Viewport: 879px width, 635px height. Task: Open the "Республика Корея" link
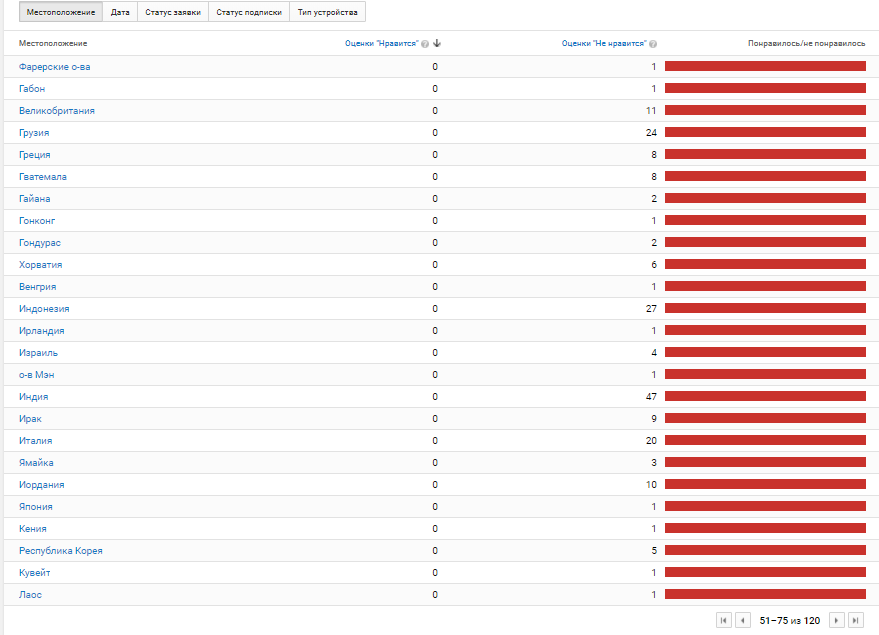click(60, 550)
